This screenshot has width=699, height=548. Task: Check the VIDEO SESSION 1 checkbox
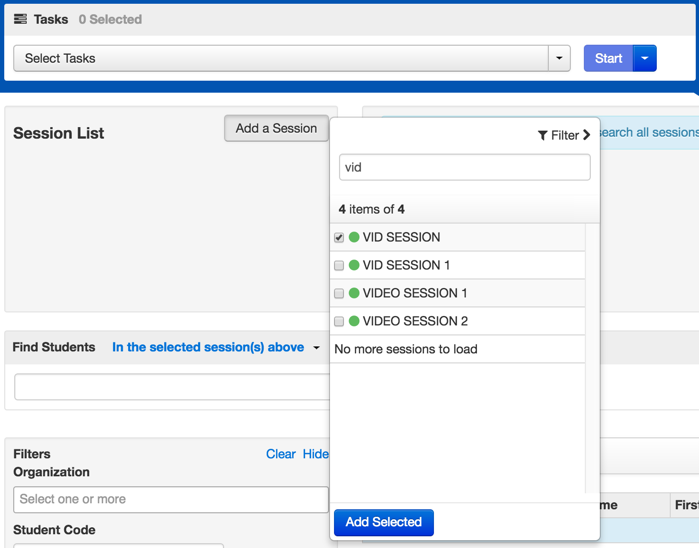click(x=339, y=294)
